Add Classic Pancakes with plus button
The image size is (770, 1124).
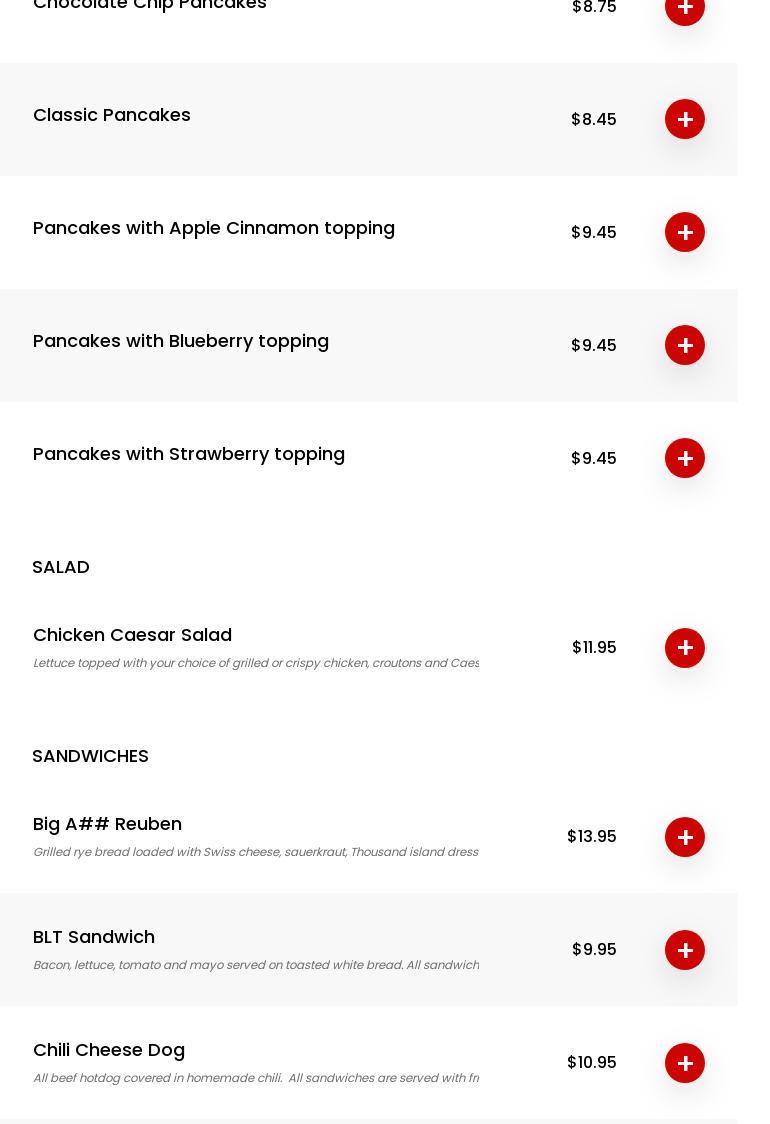[x=685, y=119]
